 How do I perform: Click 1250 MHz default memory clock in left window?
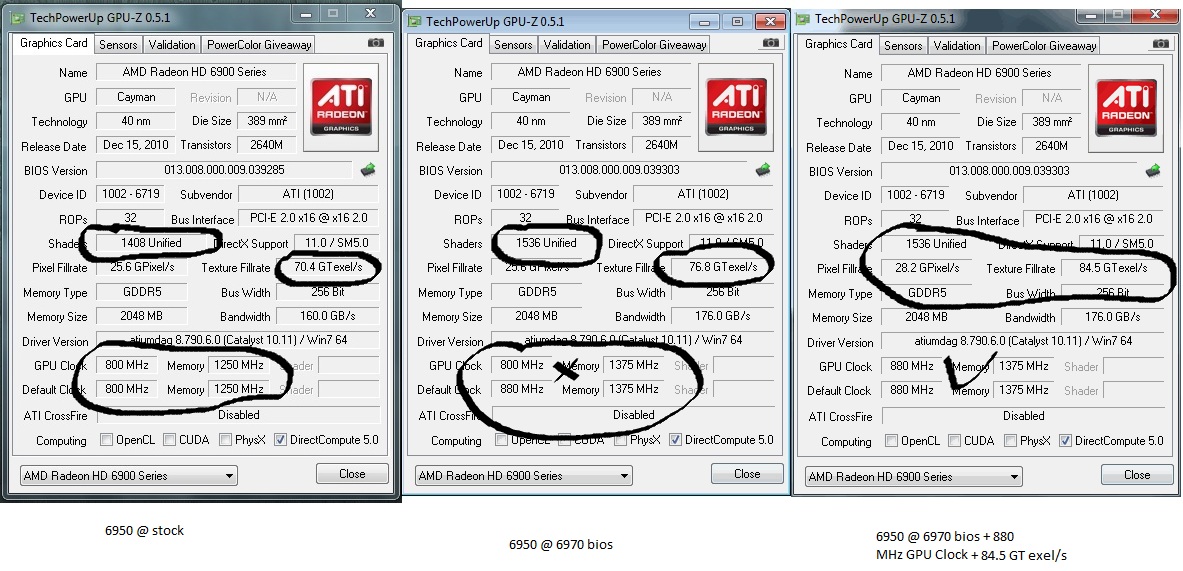point(238,389)
